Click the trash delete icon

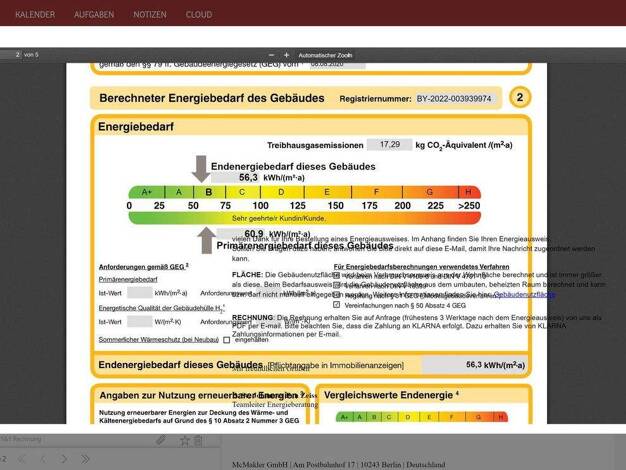coord(199,439)
